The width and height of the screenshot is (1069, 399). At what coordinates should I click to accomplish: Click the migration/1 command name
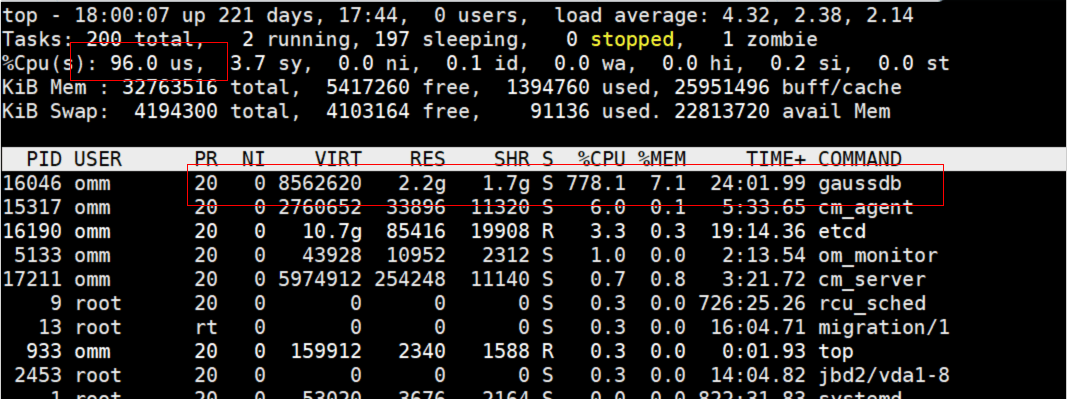tap(884, 327)
